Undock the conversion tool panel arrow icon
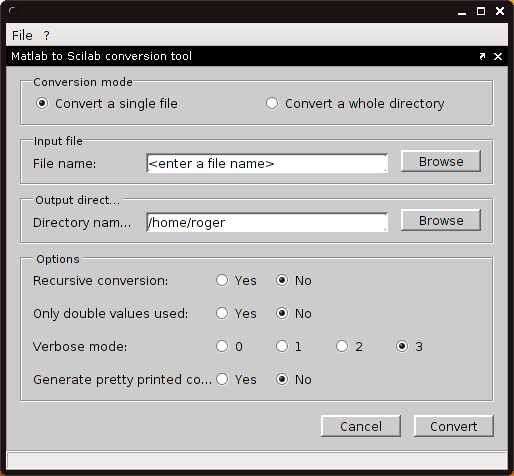Viewport: 514px width, 476px height. click(x=482, y=56)
